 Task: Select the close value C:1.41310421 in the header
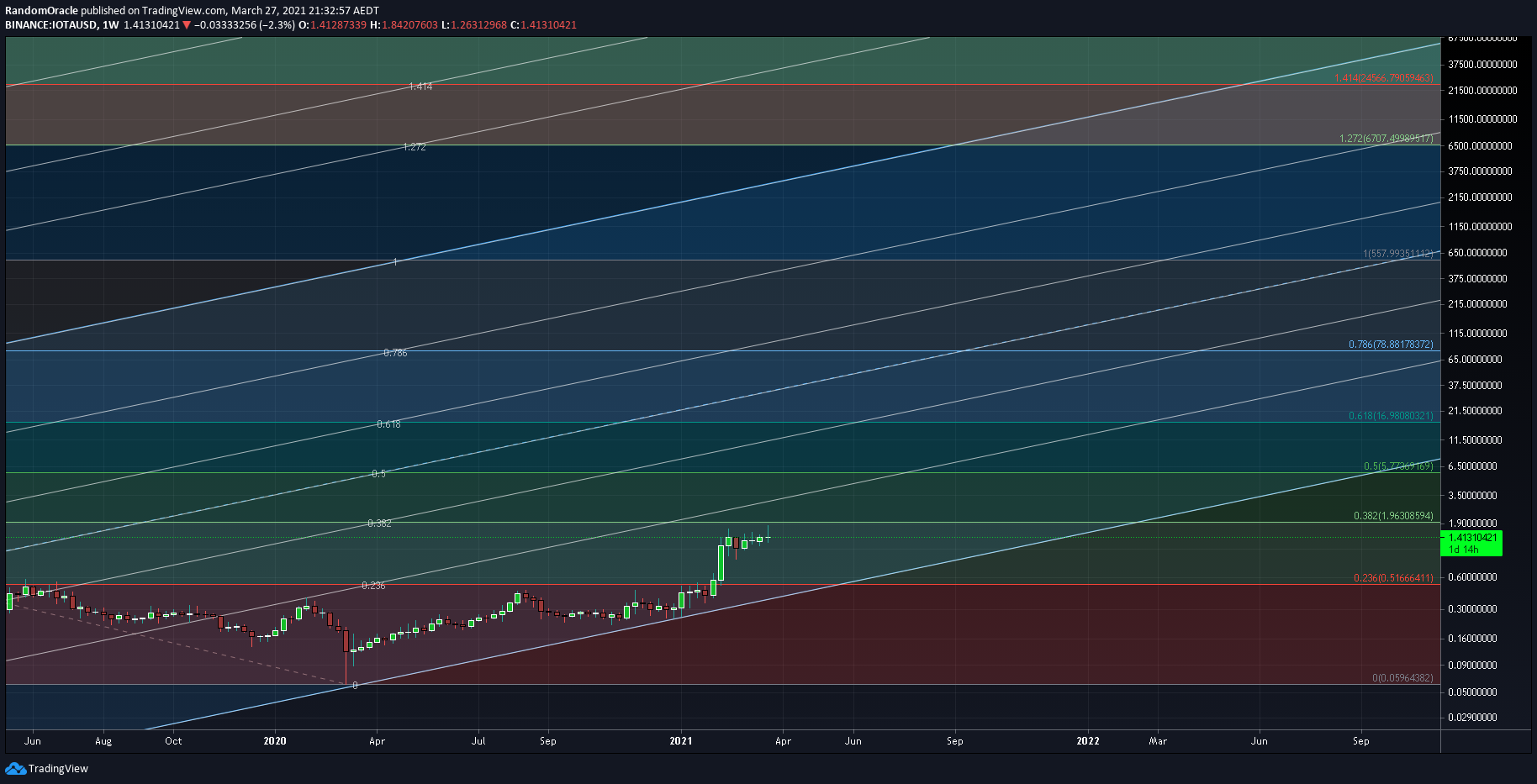(x=543, y=25)
